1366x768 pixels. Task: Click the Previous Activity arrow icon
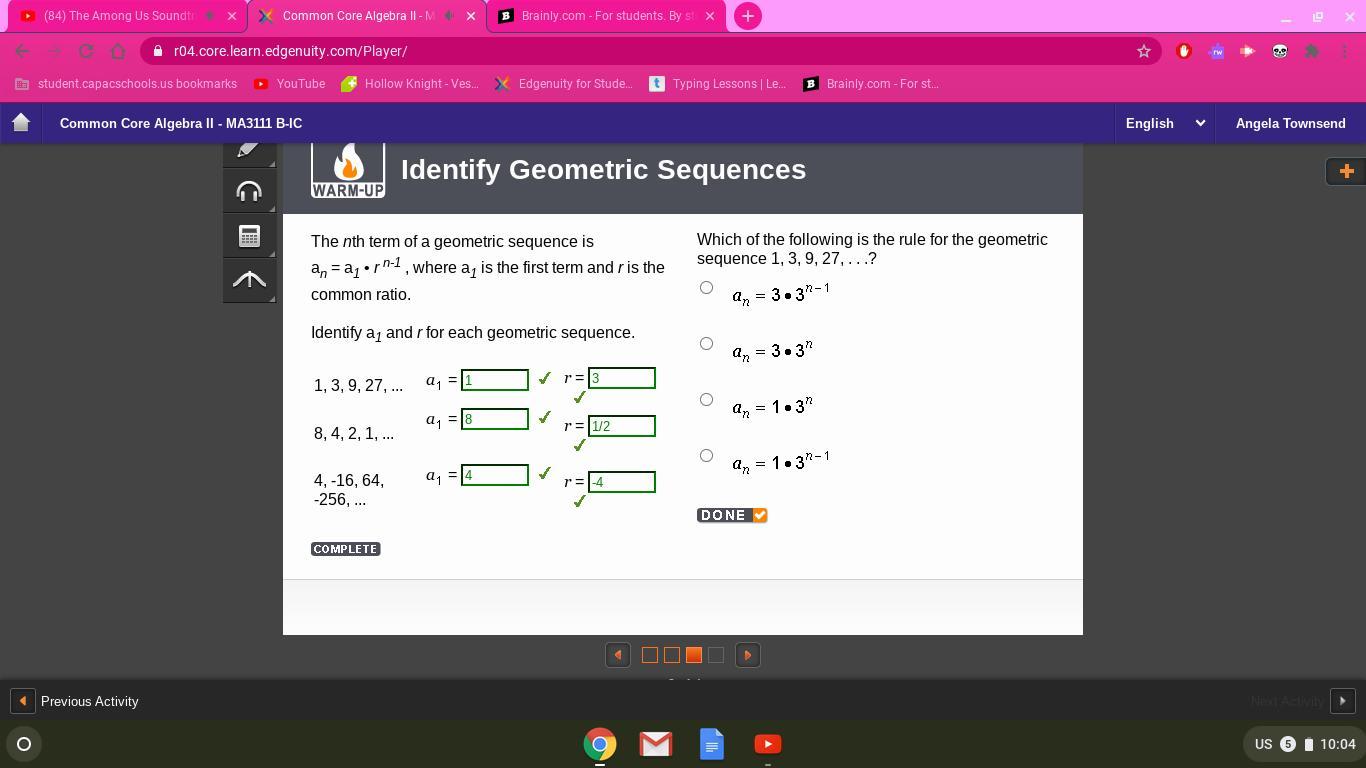[x=22, y=701]
